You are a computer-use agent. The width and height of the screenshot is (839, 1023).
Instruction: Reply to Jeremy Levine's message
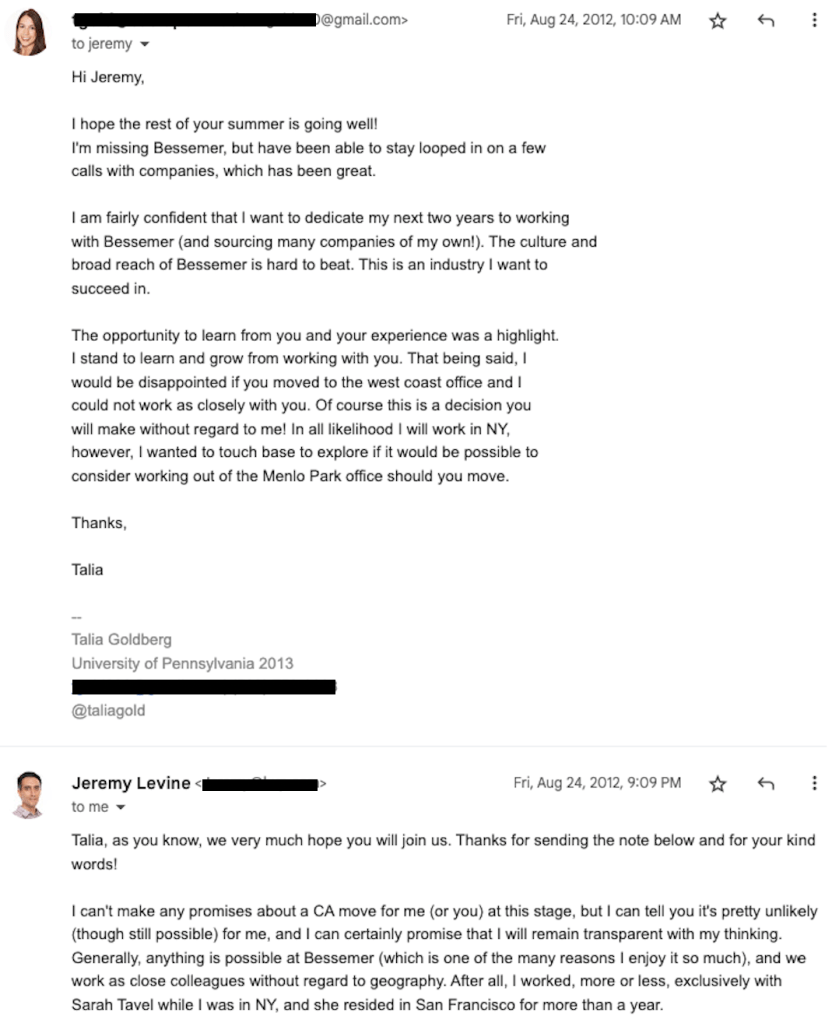(766, 784)
